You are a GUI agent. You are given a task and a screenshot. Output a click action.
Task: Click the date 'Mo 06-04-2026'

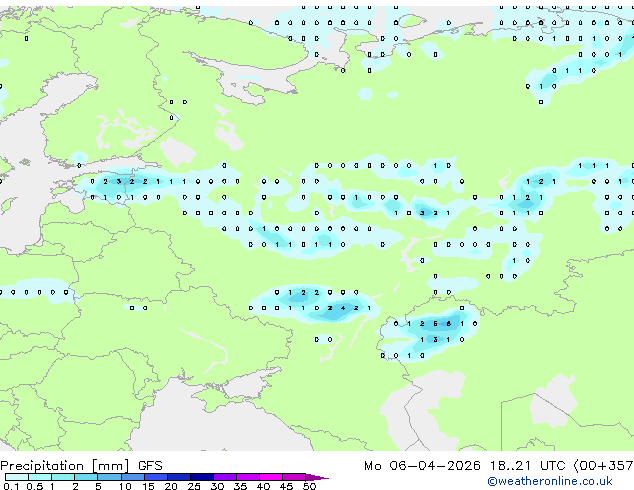pyautogui.click(x=422, y=466)
